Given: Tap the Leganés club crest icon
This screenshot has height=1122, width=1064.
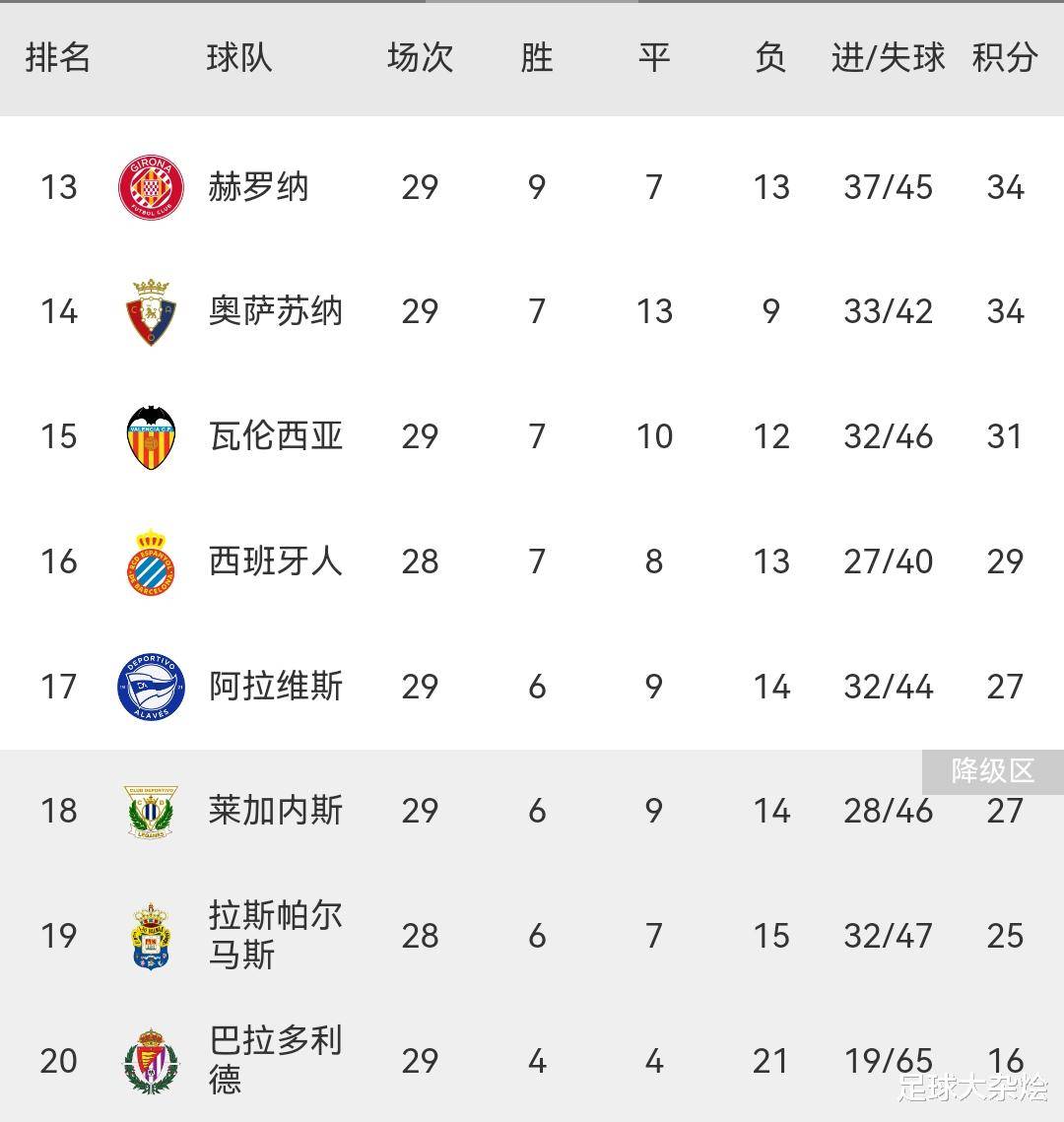Looking at the screenshot, I should coord(151,811).
